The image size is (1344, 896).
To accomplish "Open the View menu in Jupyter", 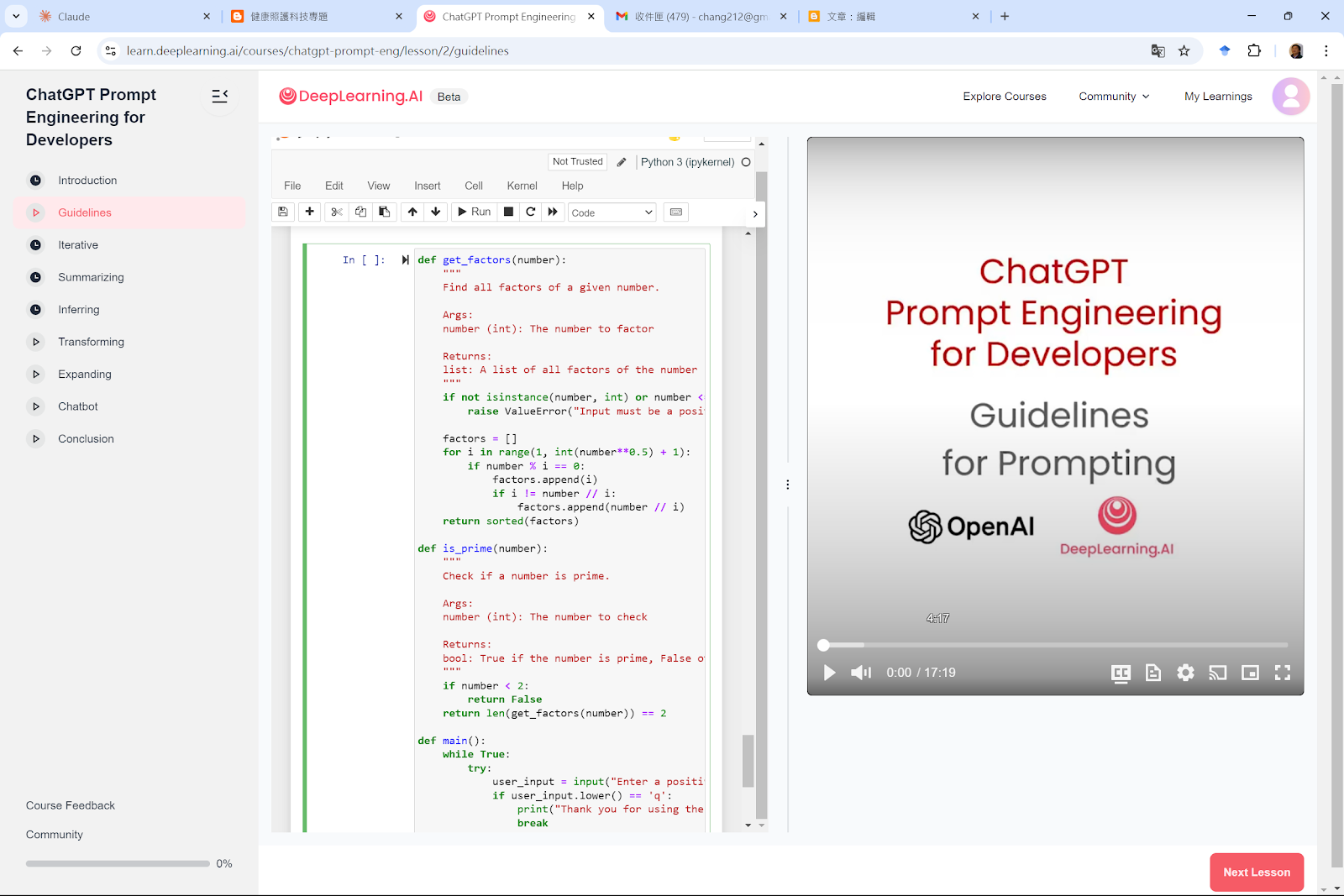I will click(x=379, y=186).
